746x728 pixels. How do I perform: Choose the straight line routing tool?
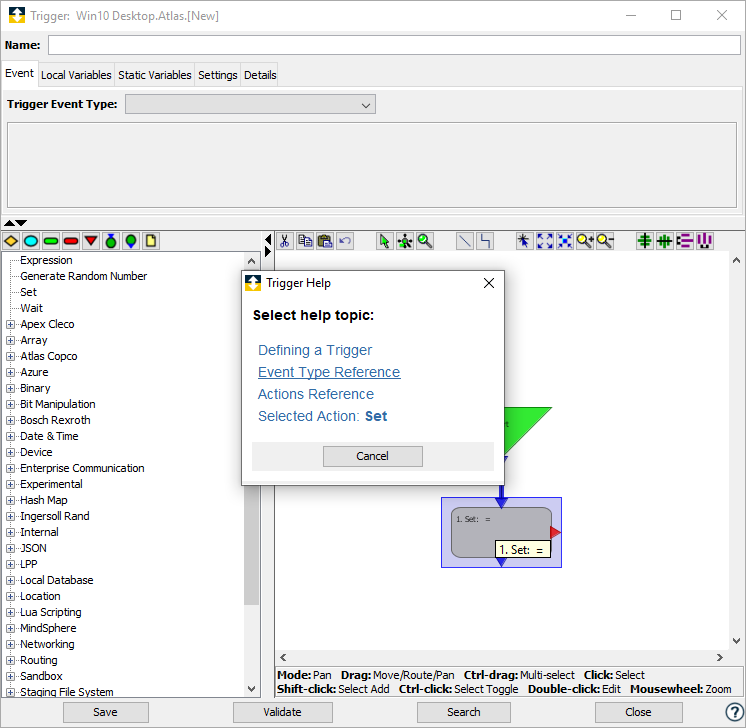click(465, 241)
